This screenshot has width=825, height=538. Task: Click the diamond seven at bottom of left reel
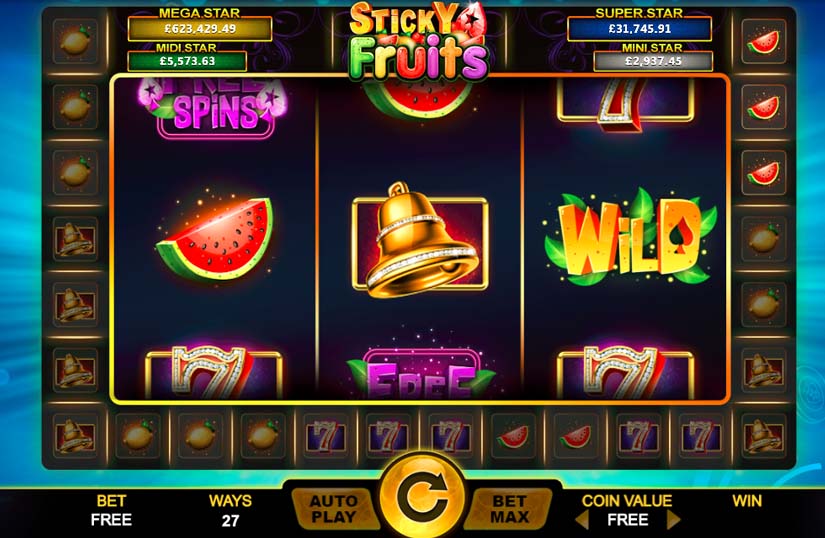pyautogui.click(x=213, y=372)
